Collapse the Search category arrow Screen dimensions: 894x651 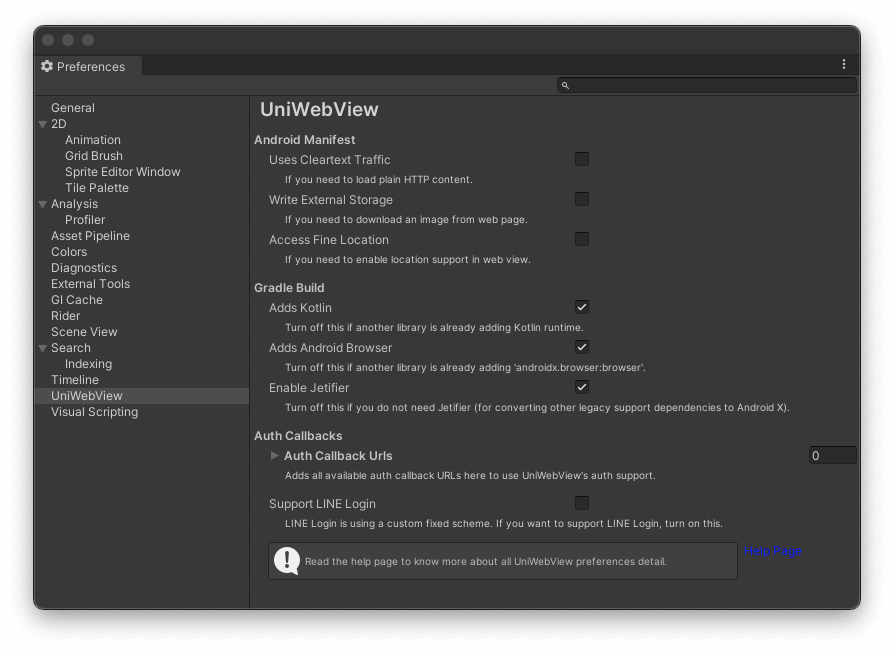[43, 348]
